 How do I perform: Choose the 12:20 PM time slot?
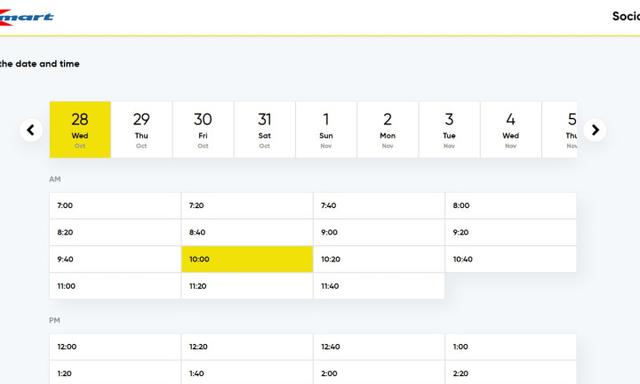pyautogui.click(x=247, y=347)
